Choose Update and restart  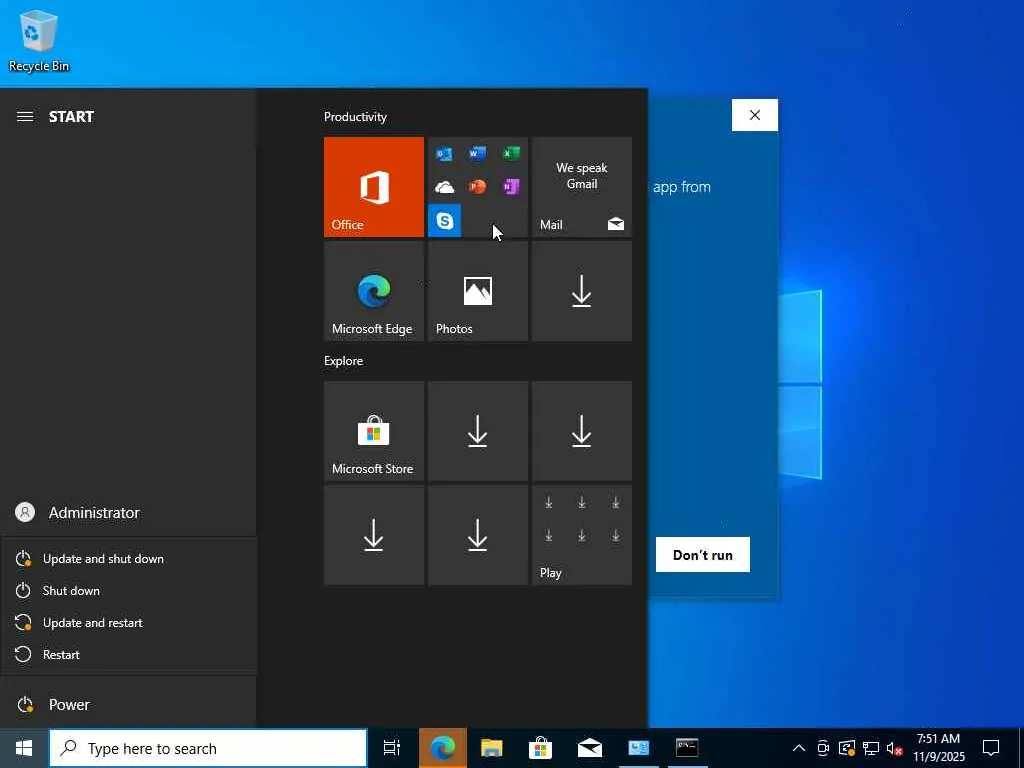128,622
